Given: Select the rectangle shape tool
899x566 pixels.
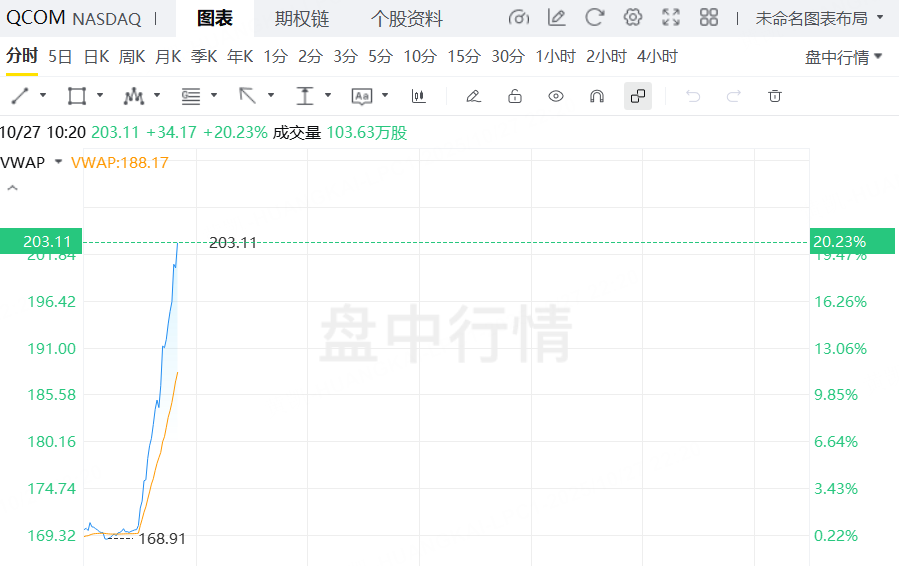Looking at the screenshot, I should click(x=77, y=96).
